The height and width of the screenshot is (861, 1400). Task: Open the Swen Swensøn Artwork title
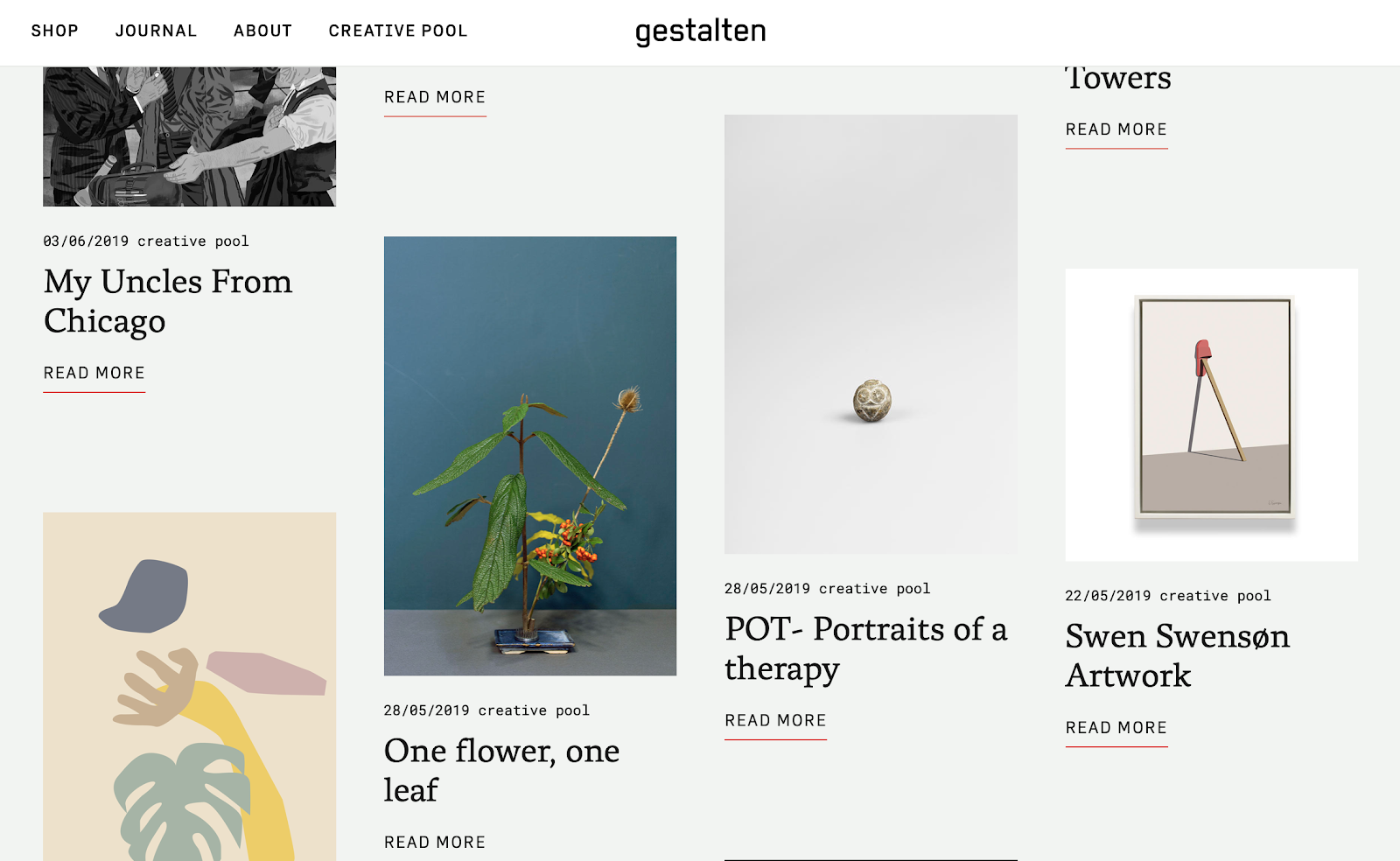click(1178, 655)
